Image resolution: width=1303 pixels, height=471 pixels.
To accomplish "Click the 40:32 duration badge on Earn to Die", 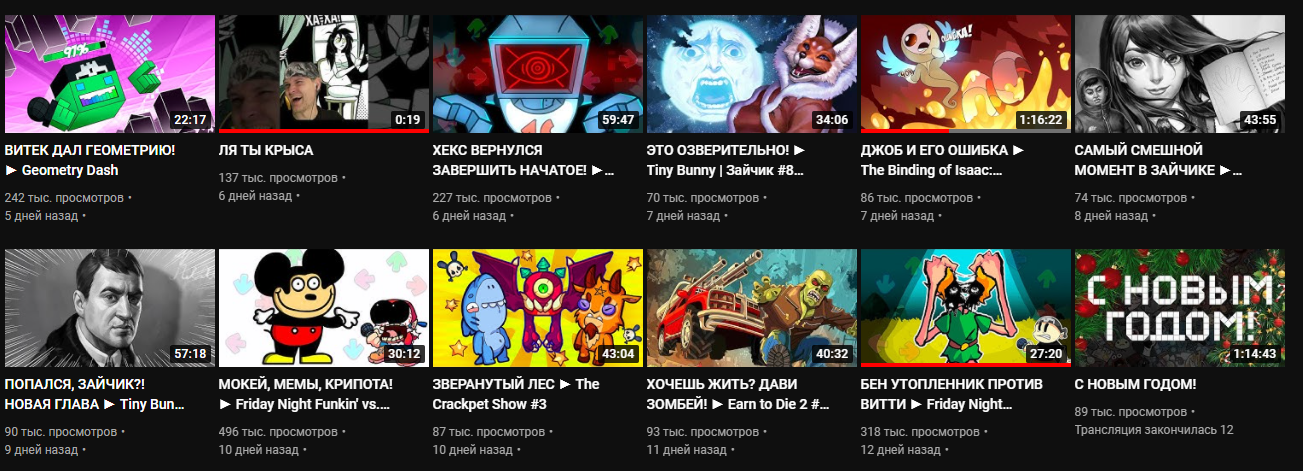I will coord(832,353).
